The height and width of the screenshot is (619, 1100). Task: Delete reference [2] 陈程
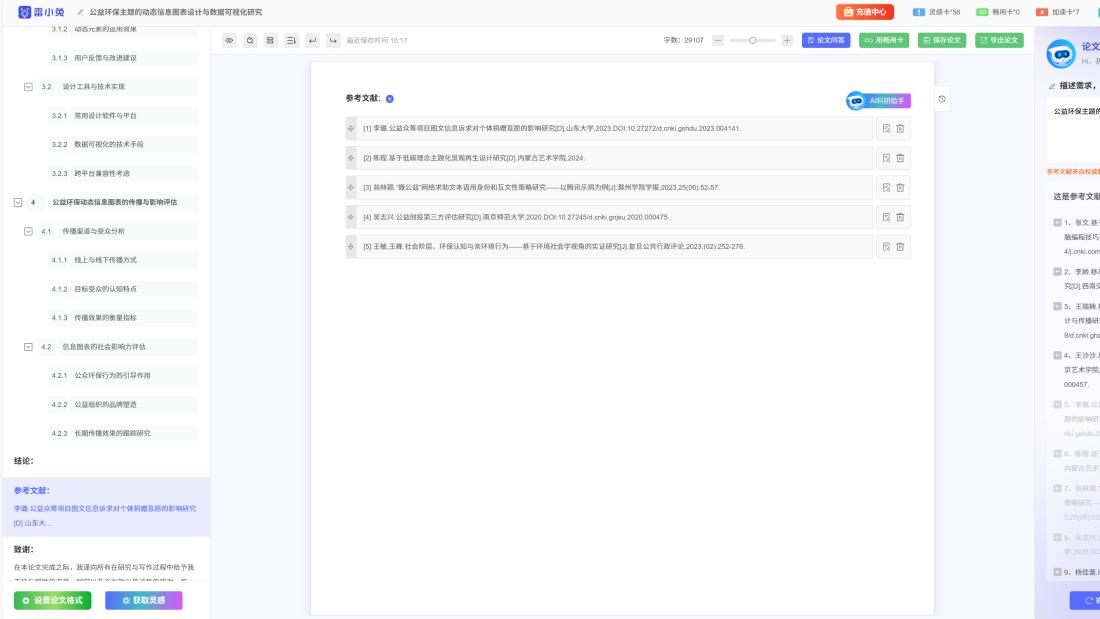tap(900, 158)
